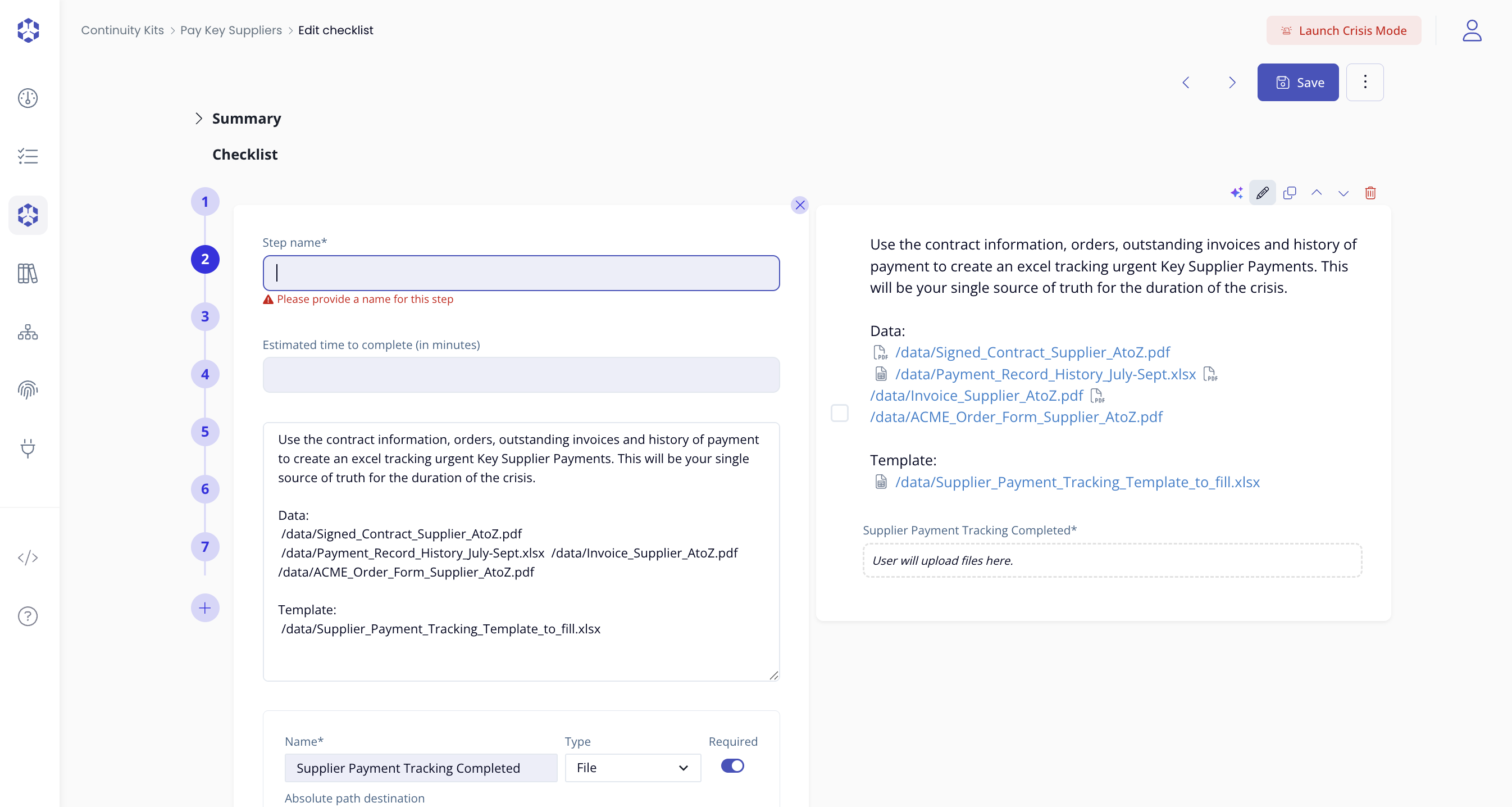
Task: Move step down with chevron arrow
Action: (1343, 193)
